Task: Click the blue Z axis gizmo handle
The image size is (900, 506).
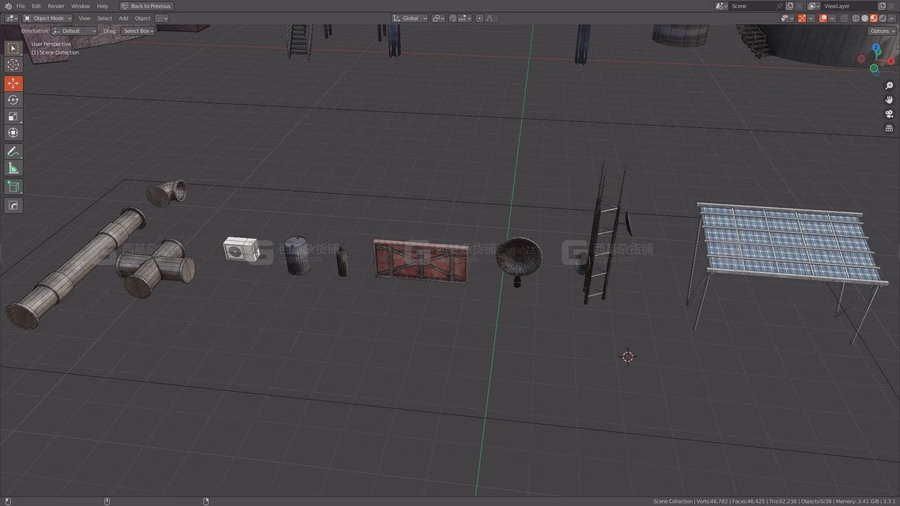Action: tap(876, 48)
